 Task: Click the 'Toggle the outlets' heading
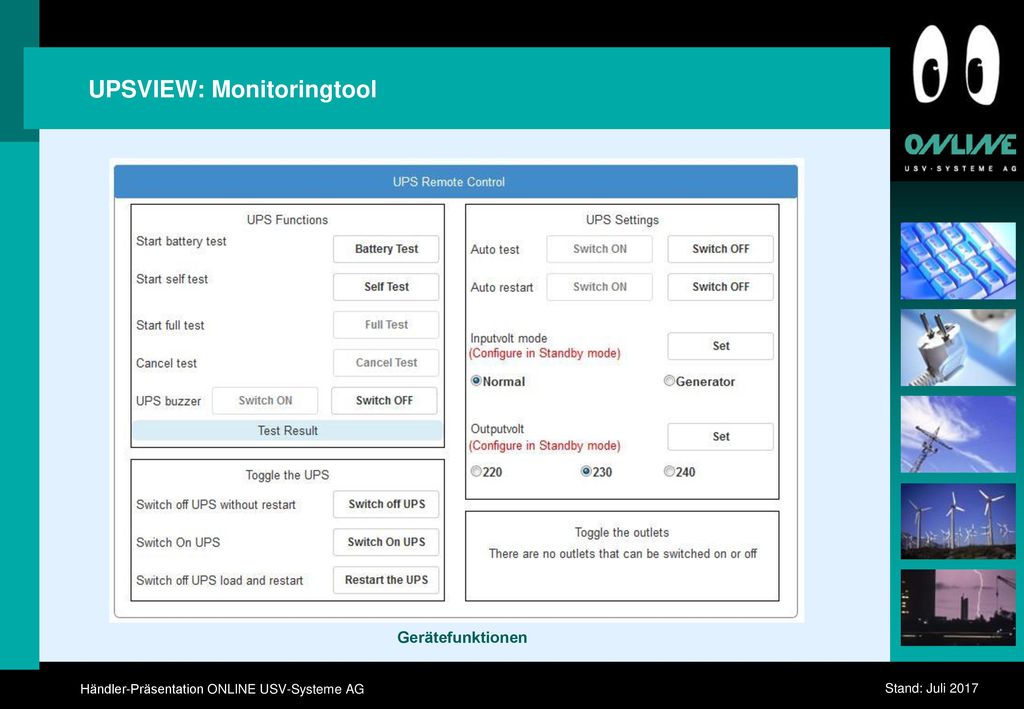point(622,533)
